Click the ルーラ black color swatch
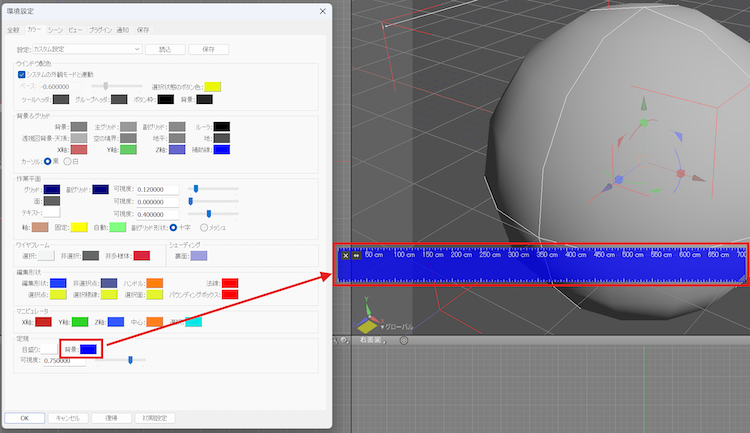Screen dimensions: 750x433 [x=221, y=127]
